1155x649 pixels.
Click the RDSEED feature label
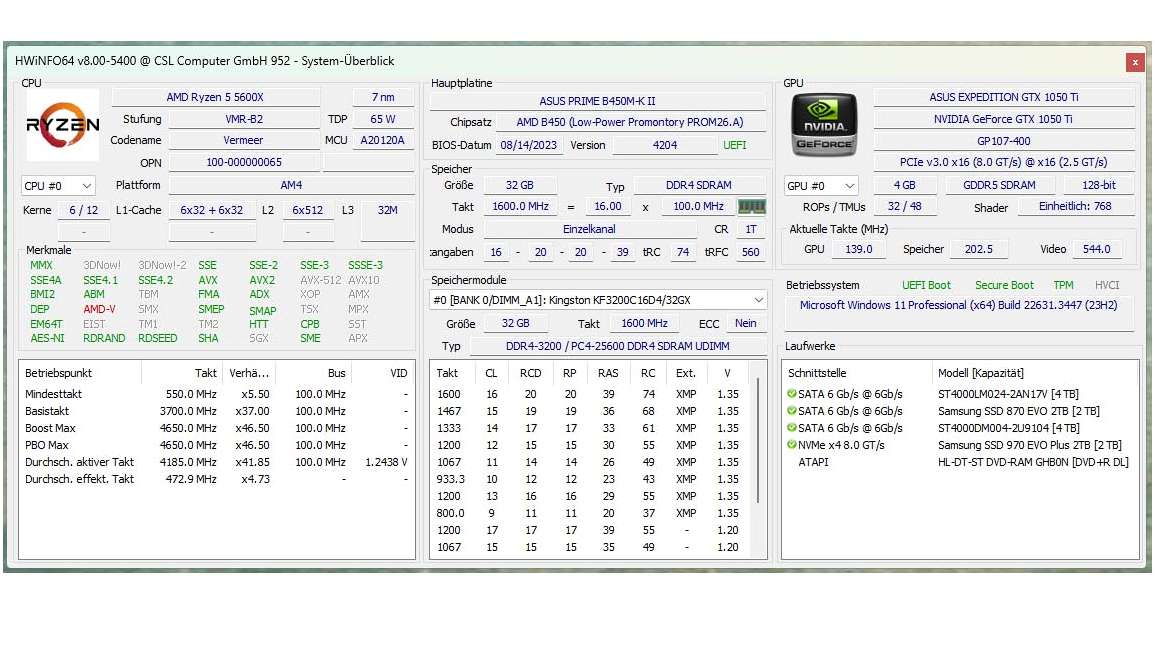point(158,338)
